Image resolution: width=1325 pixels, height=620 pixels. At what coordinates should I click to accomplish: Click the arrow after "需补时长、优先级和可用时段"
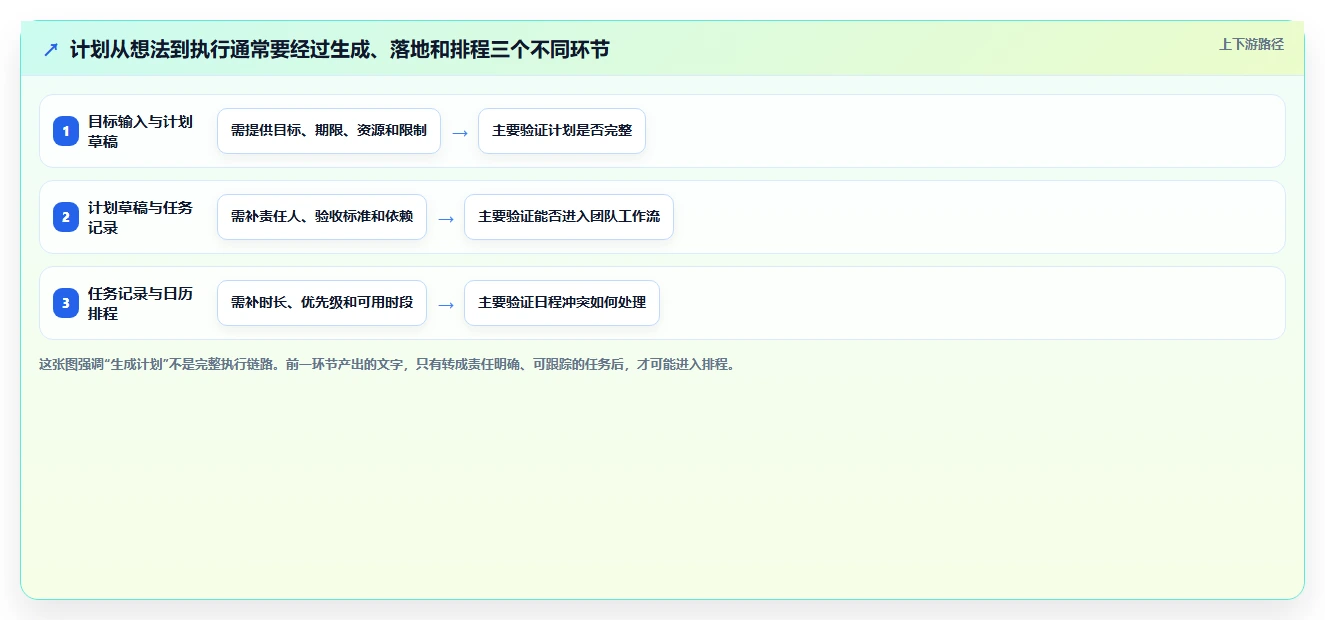[x=446, y=304]
